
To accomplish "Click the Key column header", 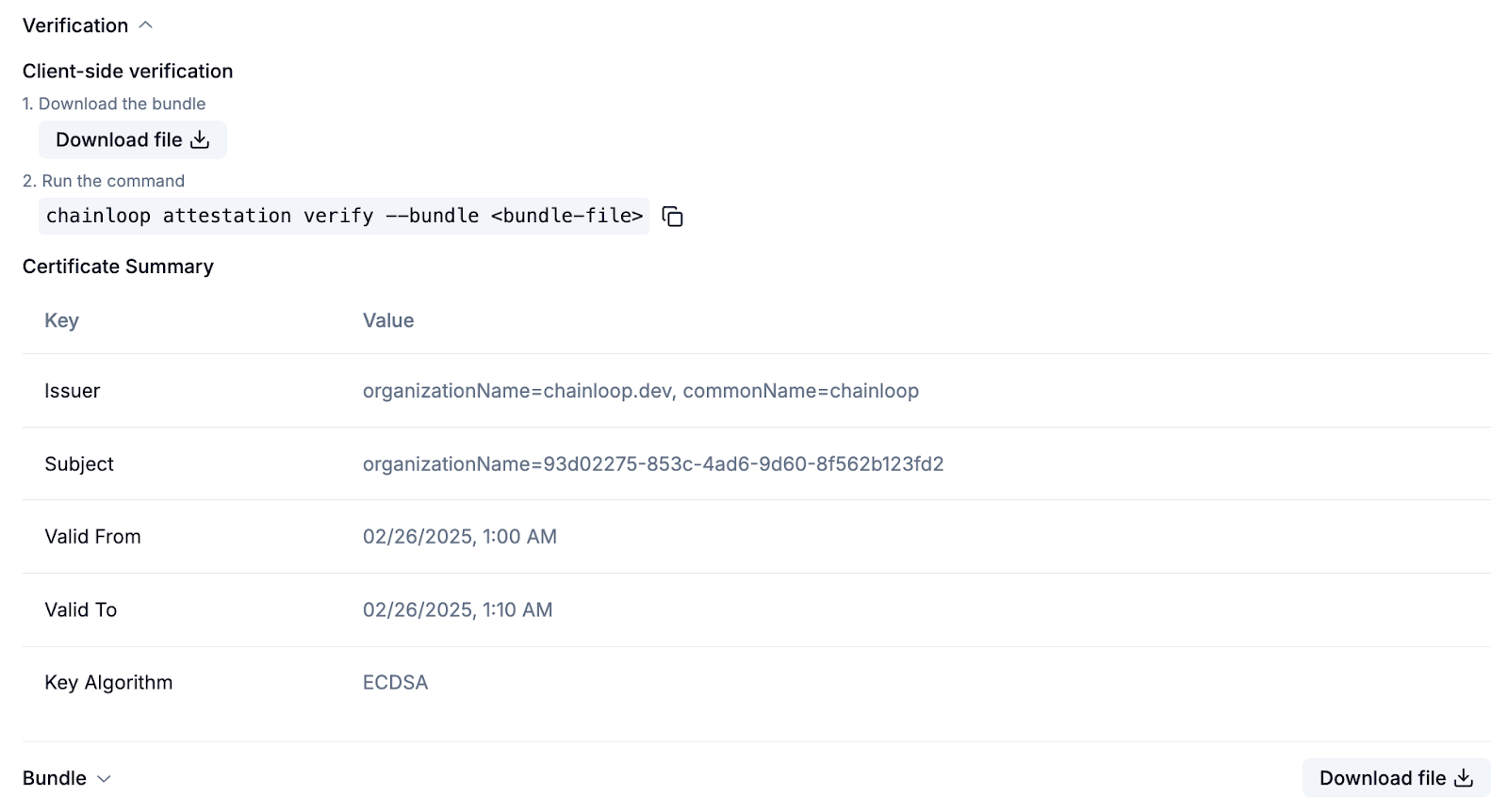I will (61, 320).
